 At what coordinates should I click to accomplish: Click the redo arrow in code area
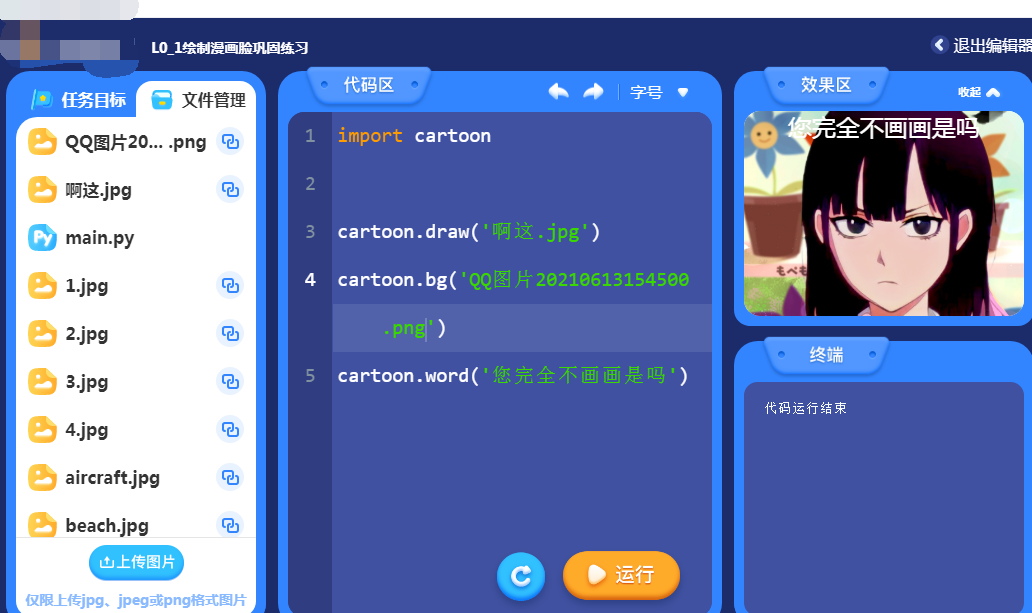[594, 92]
